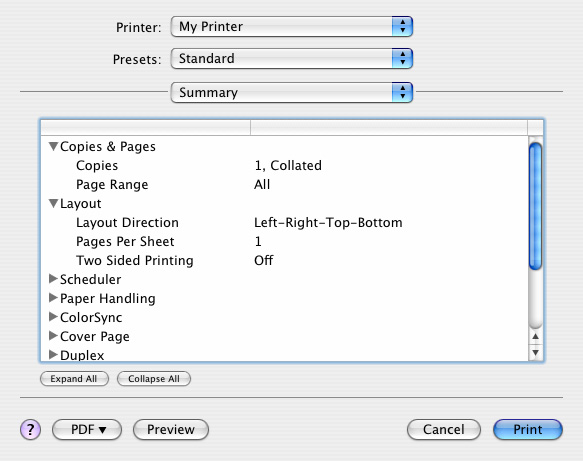Click the blue Print button

pyautogui.click(x=528, y=429)
